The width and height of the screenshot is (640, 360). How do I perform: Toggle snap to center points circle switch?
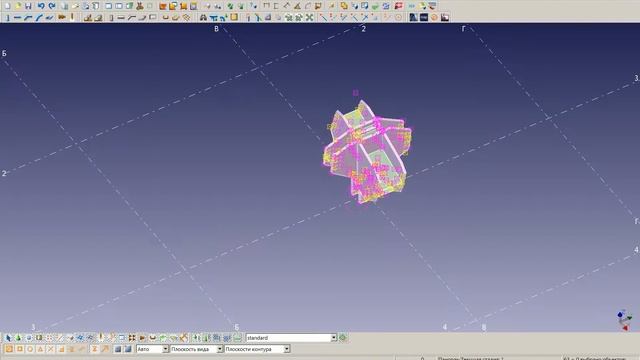click(x=30, y=349)
